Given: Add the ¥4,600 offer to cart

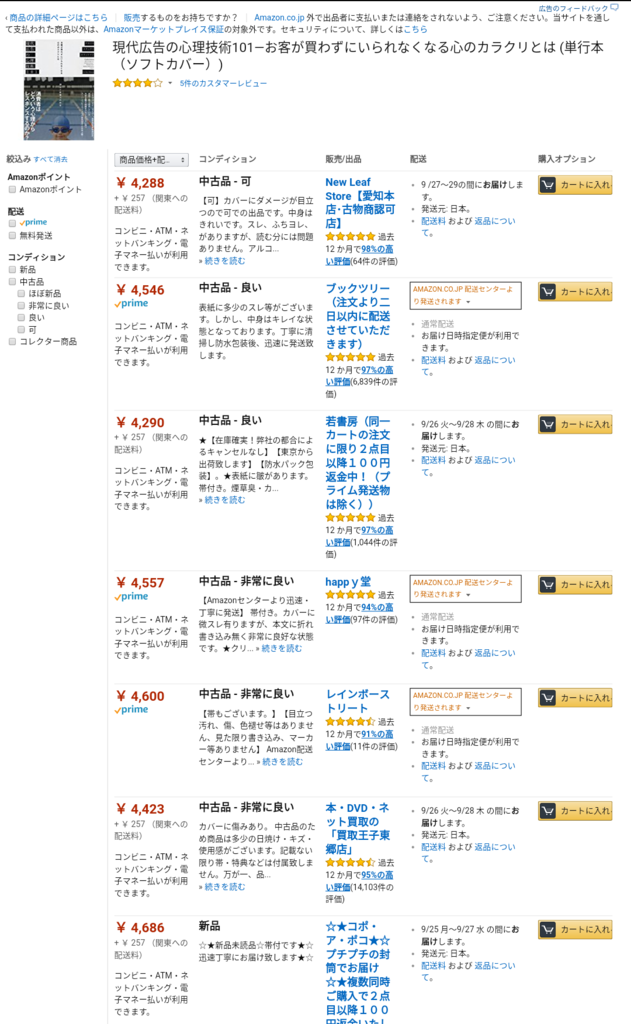Looking at the screenshot, I should point(575,697).
